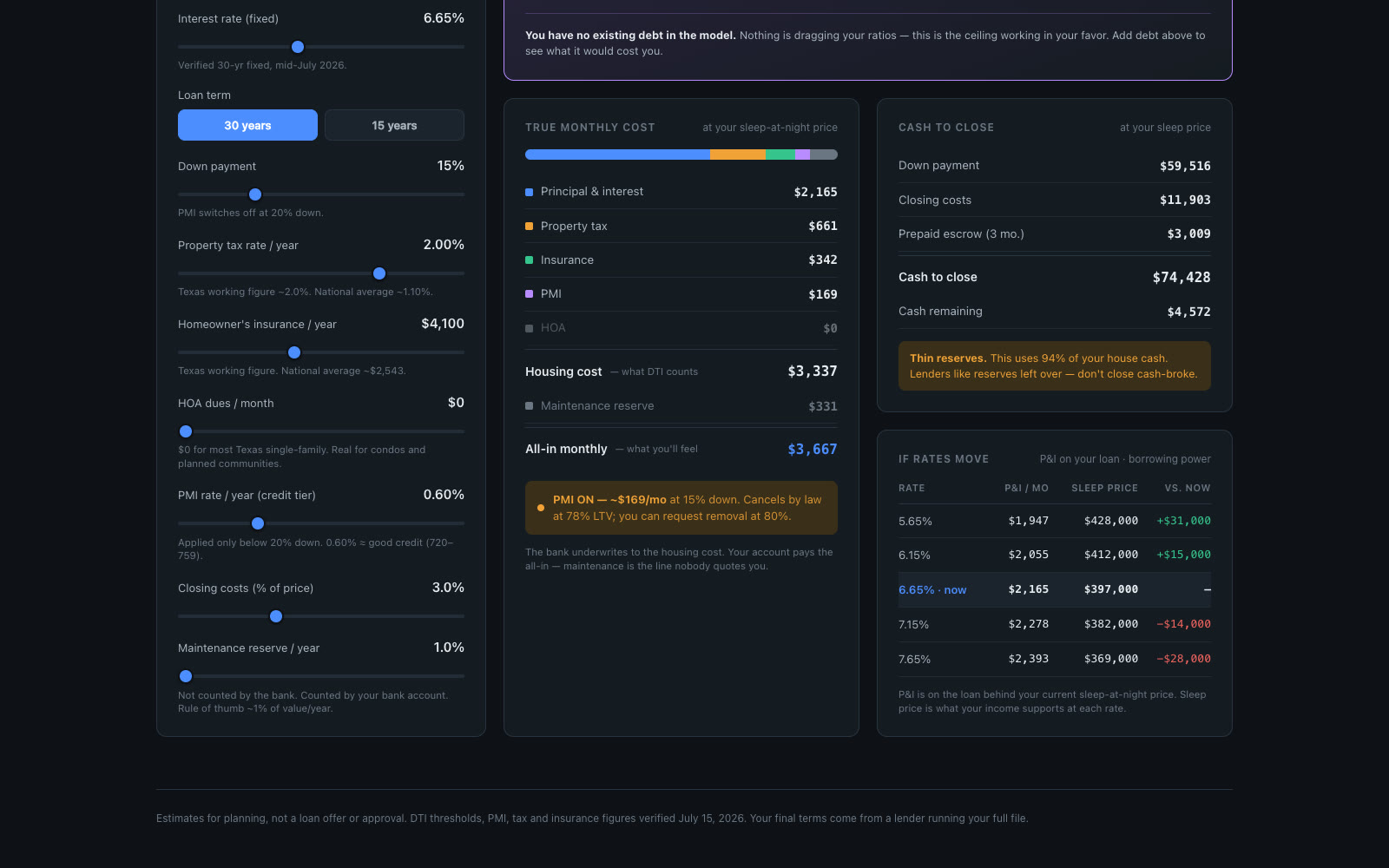
Task: Select the 30 years loan term
Action: [247, 125]
